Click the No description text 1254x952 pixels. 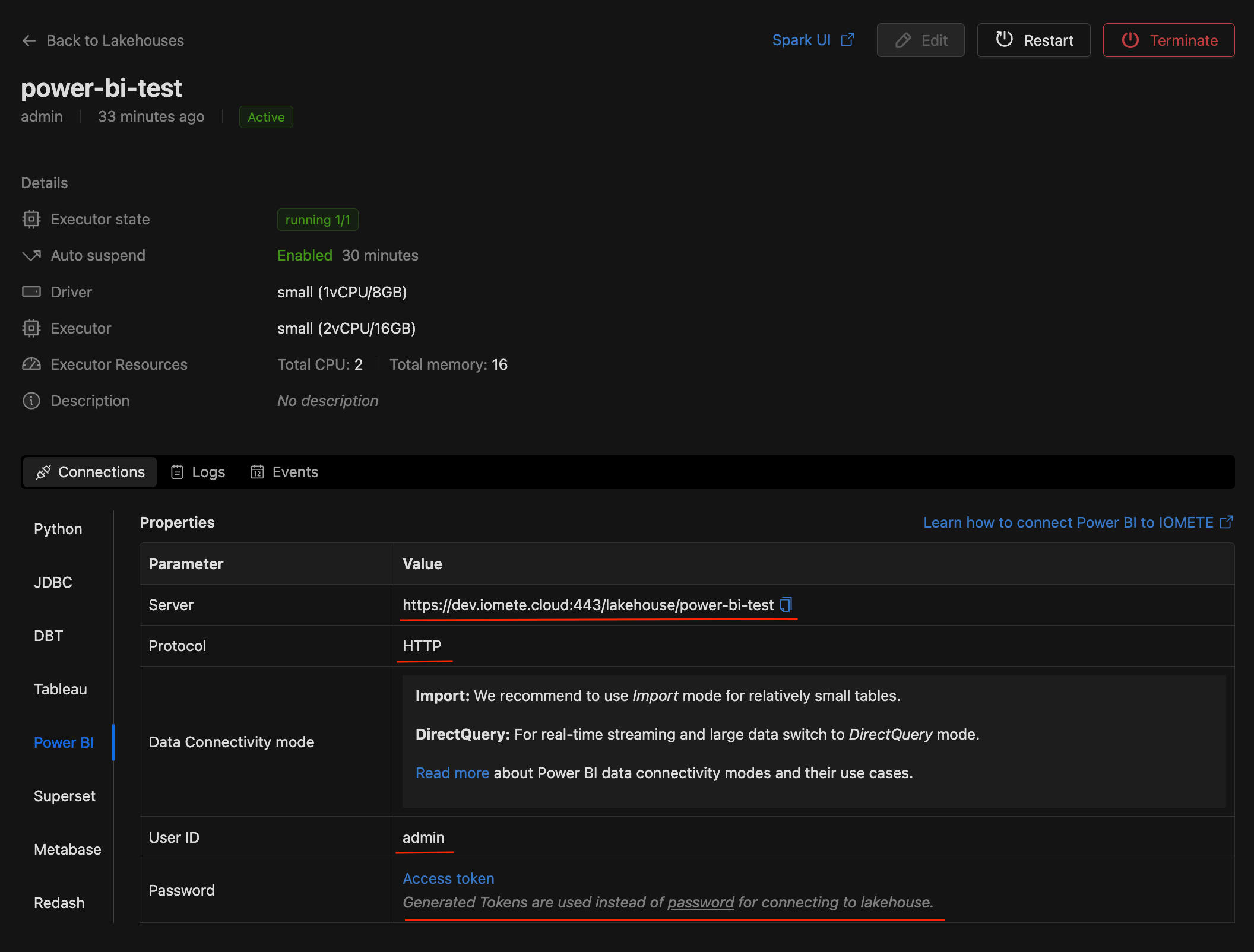click(x=328, y=401)
